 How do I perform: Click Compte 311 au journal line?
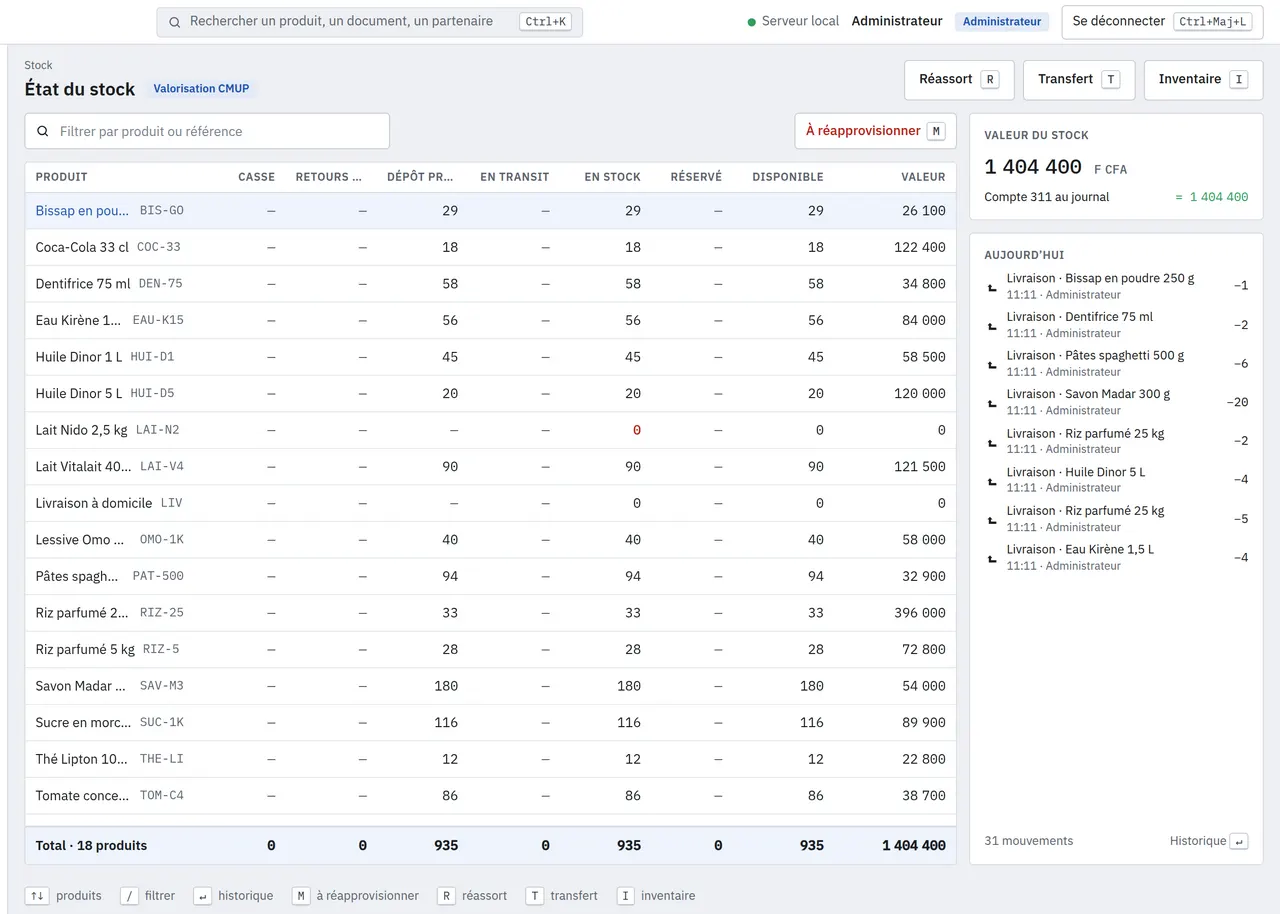coord(1116,197)
